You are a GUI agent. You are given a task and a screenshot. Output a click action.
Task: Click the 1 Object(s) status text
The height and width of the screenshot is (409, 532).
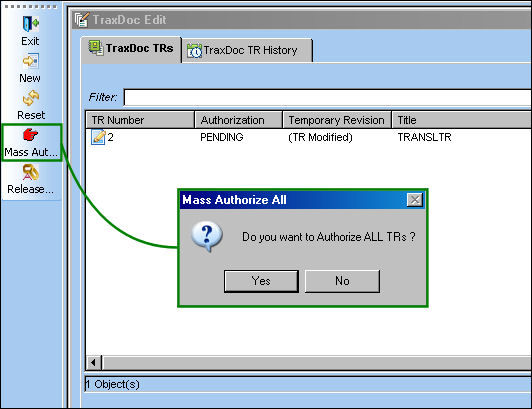tap(112, 384)
